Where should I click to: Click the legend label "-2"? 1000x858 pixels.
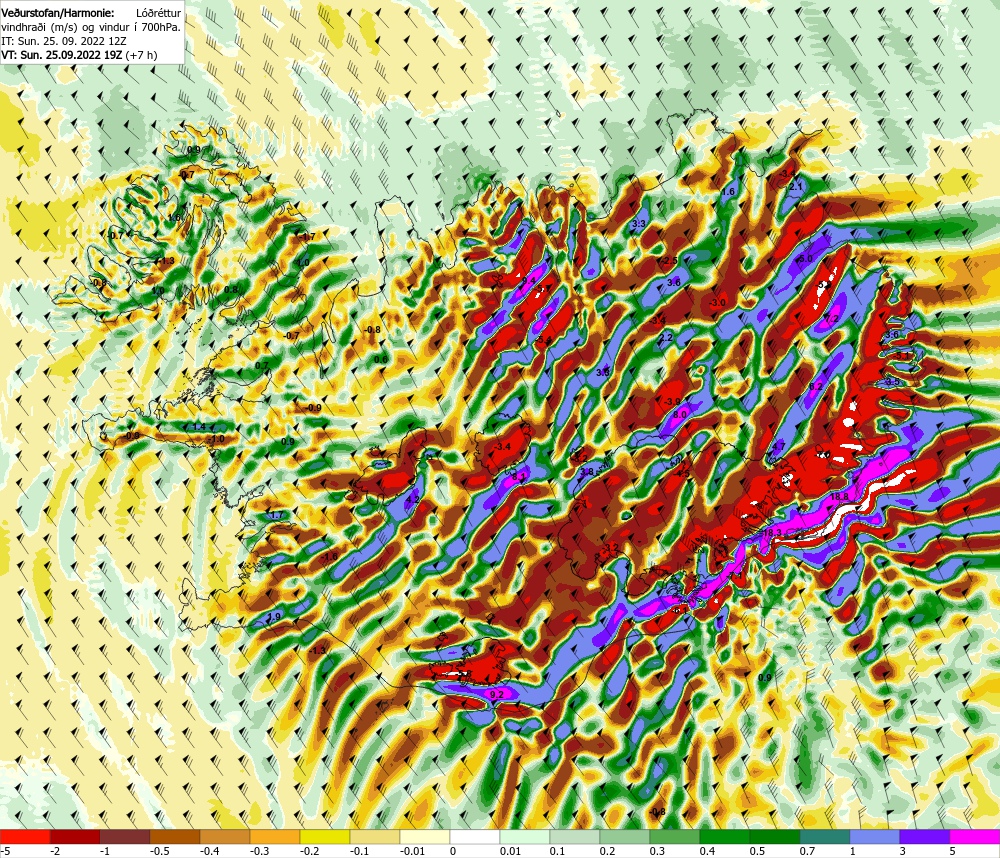coord(55,851)
